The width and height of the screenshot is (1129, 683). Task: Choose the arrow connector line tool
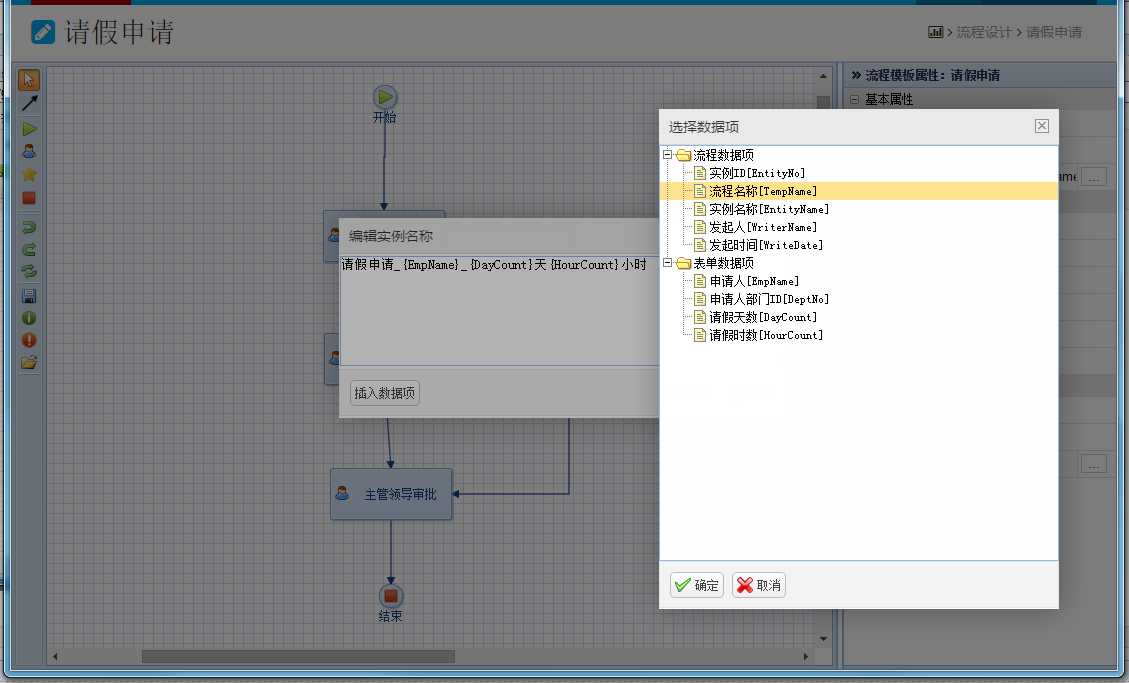(x=30, y=104)
